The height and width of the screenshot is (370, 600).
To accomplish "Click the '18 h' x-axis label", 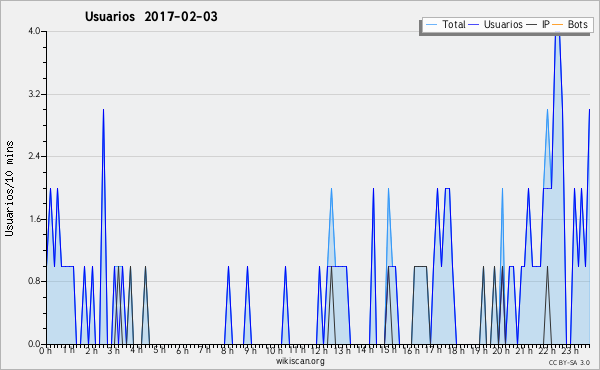I will pyautogui.click(x=456, y=350).
